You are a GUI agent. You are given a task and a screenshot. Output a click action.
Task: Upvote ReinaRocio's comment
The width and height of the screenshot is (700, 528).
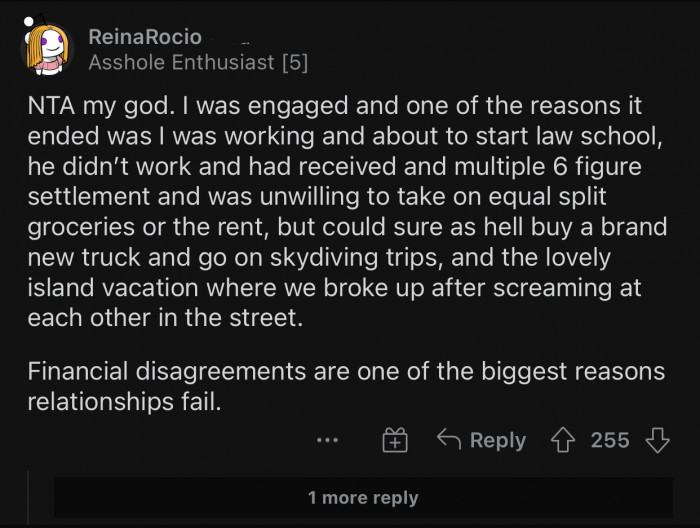pyautogui.click(x=565, y=440)
